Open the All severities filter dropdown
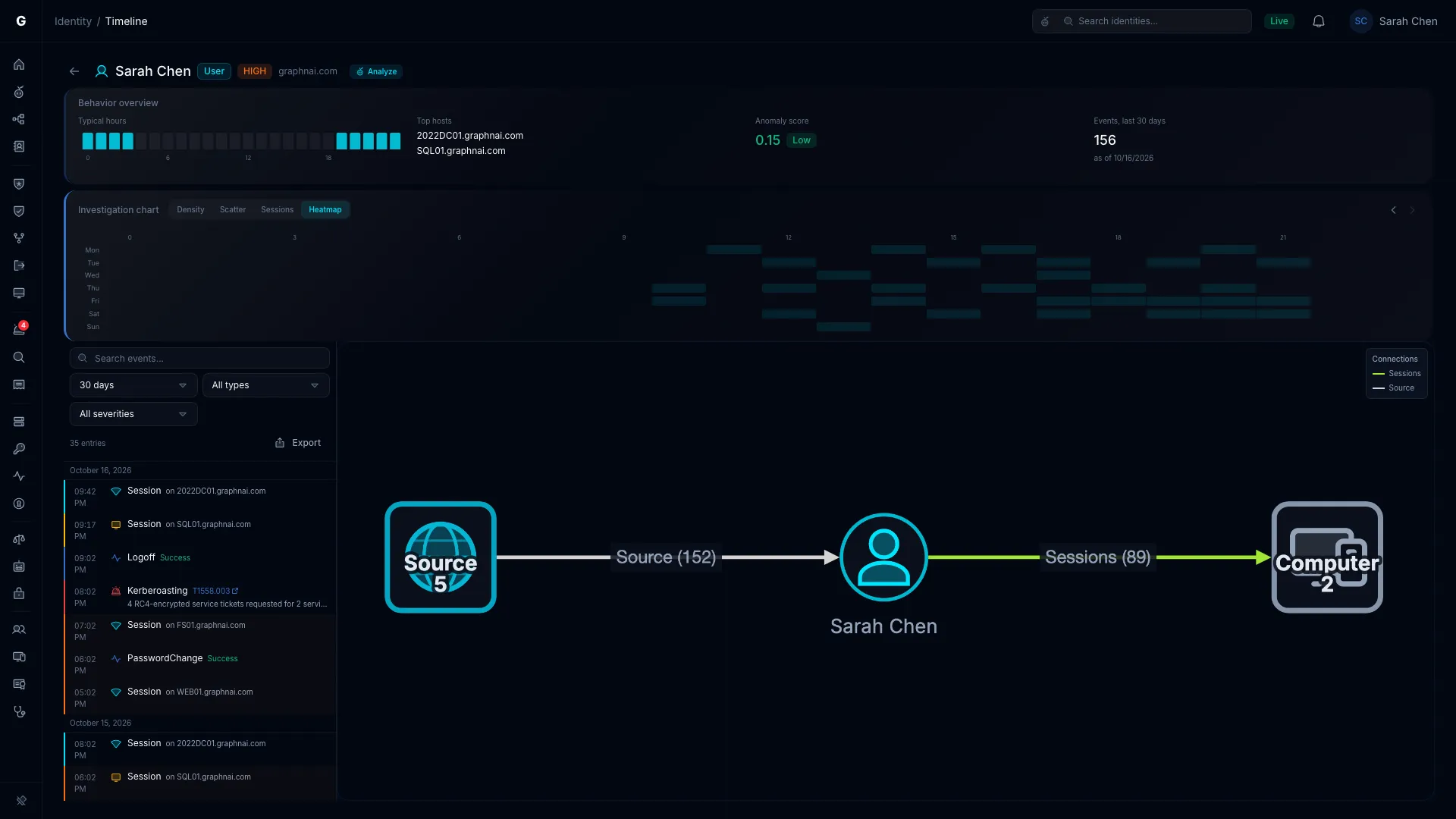 [133, 414]
